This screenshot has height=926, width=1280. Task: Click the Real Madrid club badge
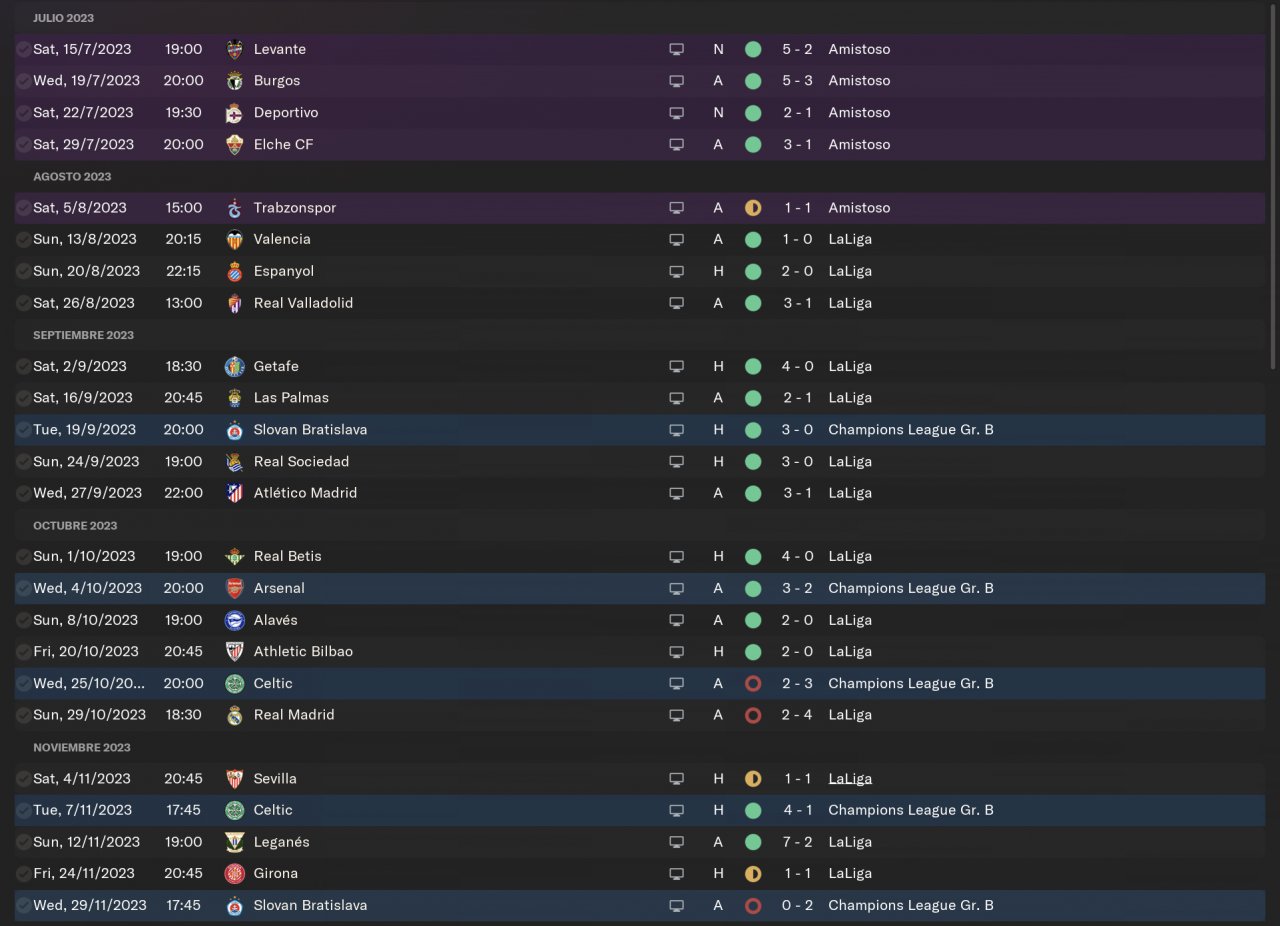[x=234, y=715]
